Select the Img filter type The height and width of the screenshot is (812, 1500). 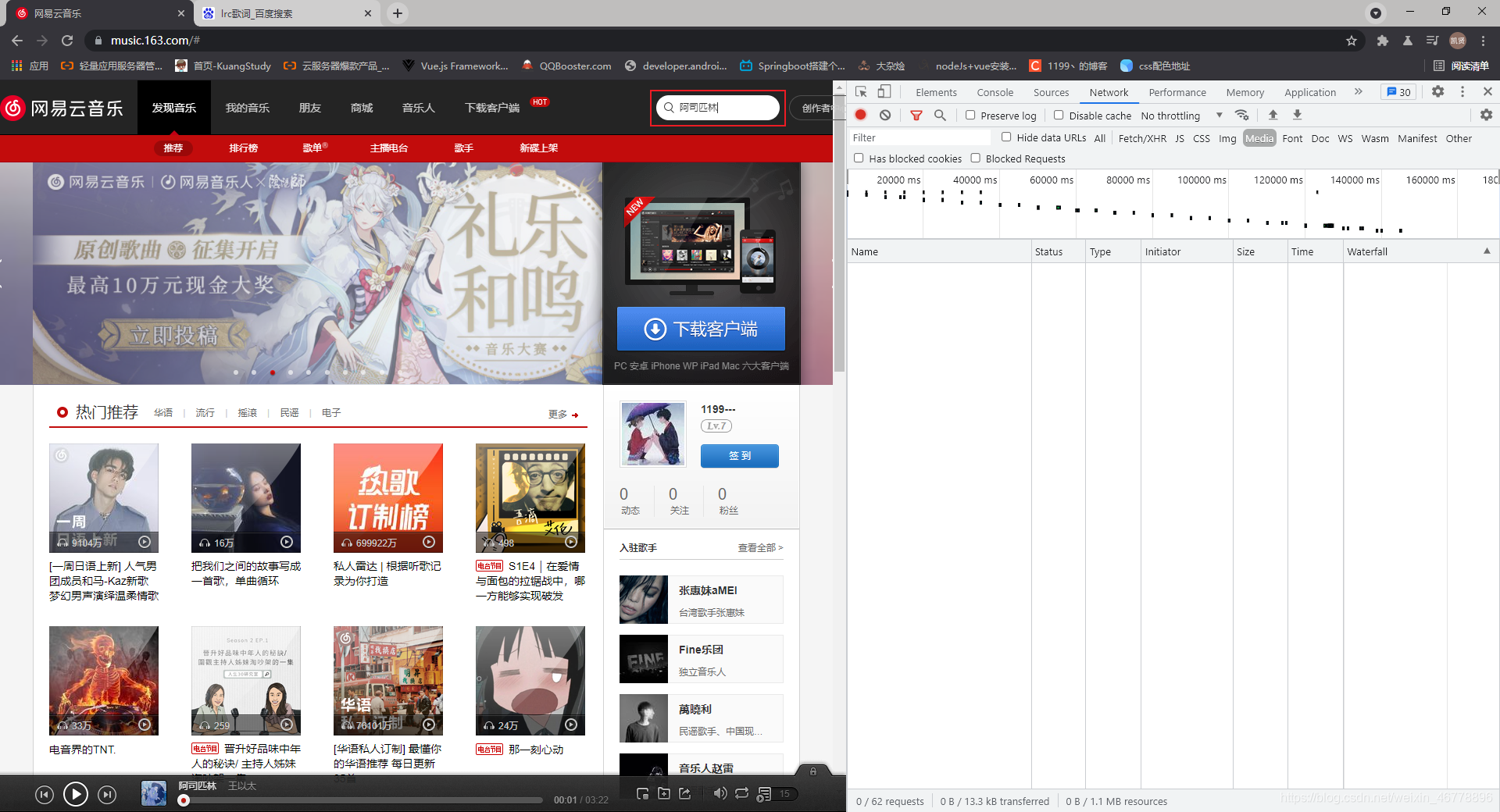(1227, 138)
